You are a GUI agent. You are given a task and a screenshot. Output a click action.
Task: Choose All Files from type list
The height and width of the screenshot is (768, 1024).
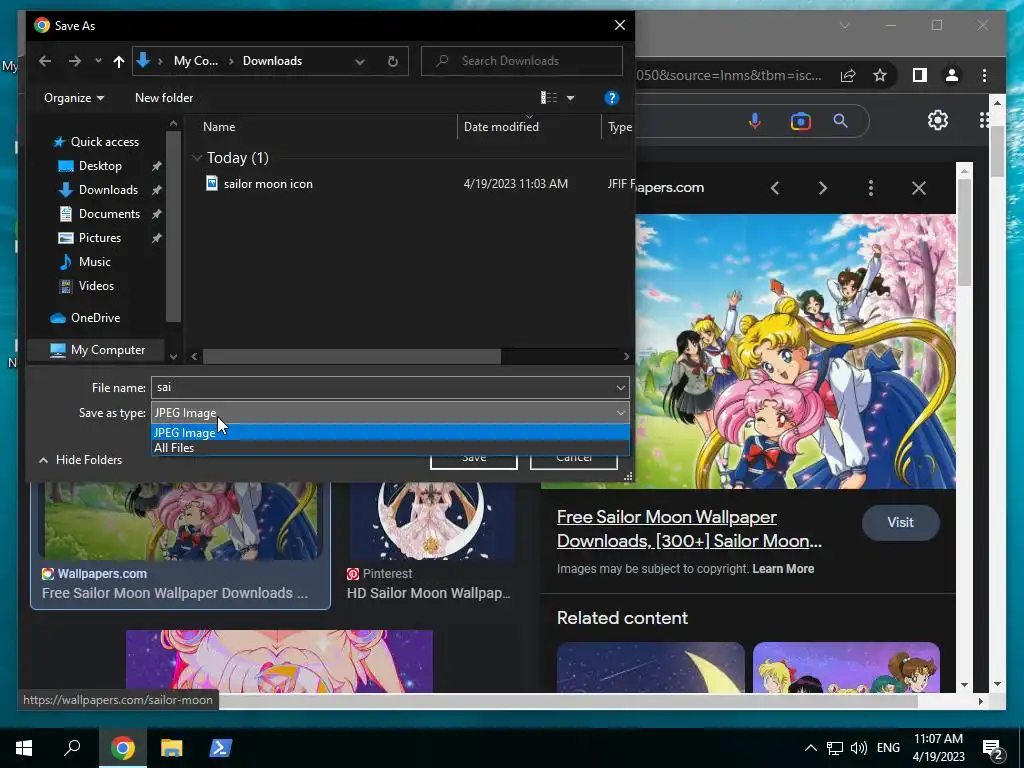tap(390, 448)
